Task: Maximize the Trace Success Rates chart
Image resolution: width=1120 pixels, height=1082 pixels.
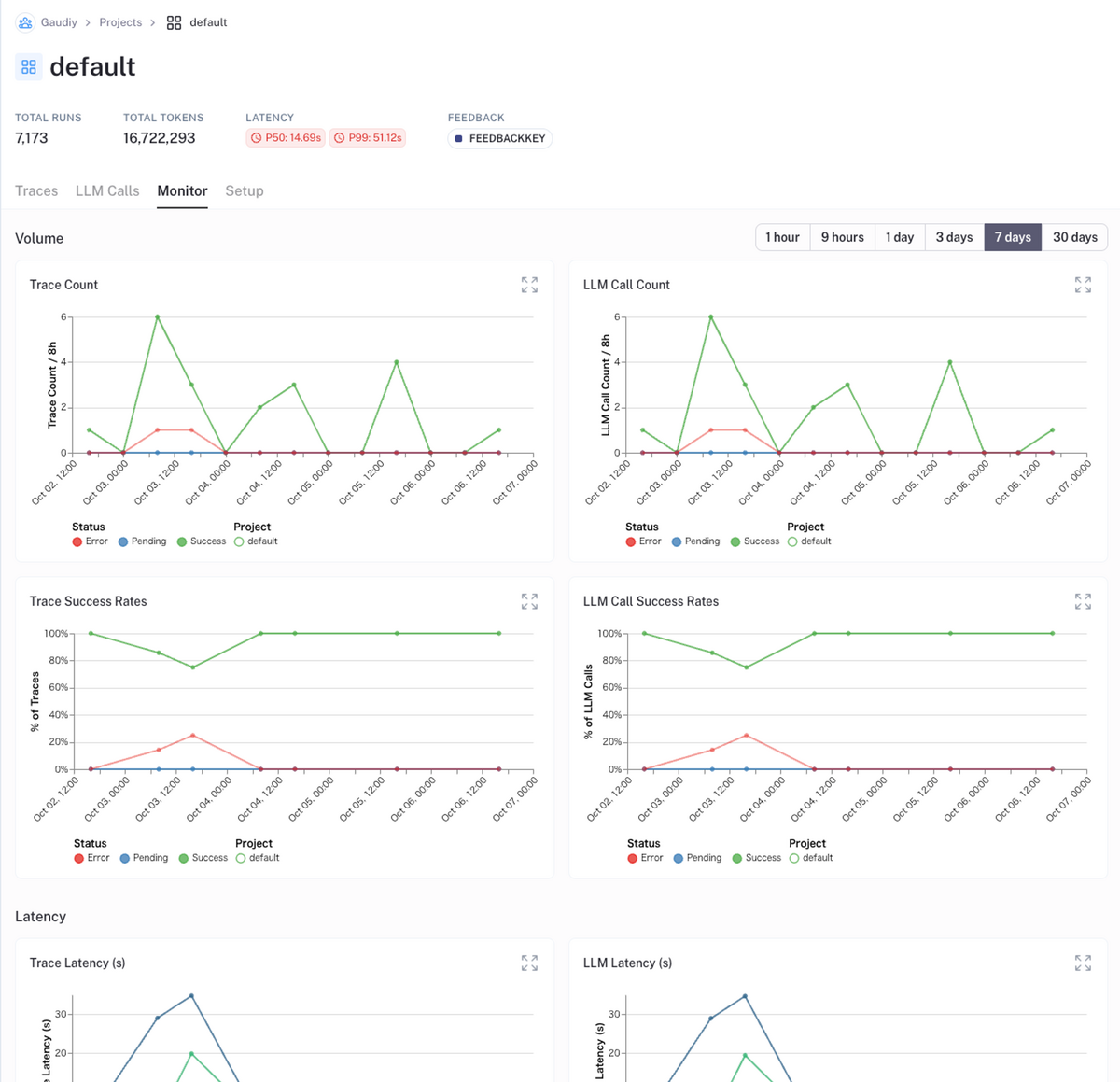Action: (529, 601)
